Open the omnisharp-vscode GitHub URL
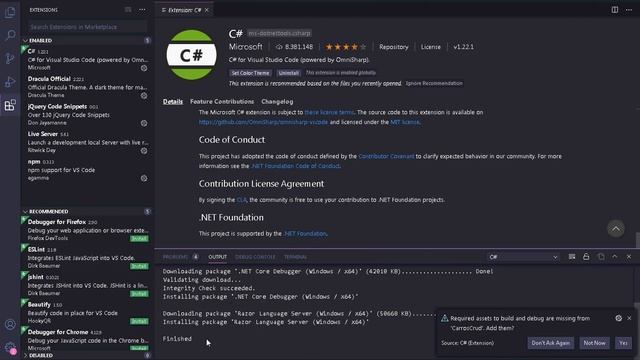640x360 pixels. coord(263,122)
